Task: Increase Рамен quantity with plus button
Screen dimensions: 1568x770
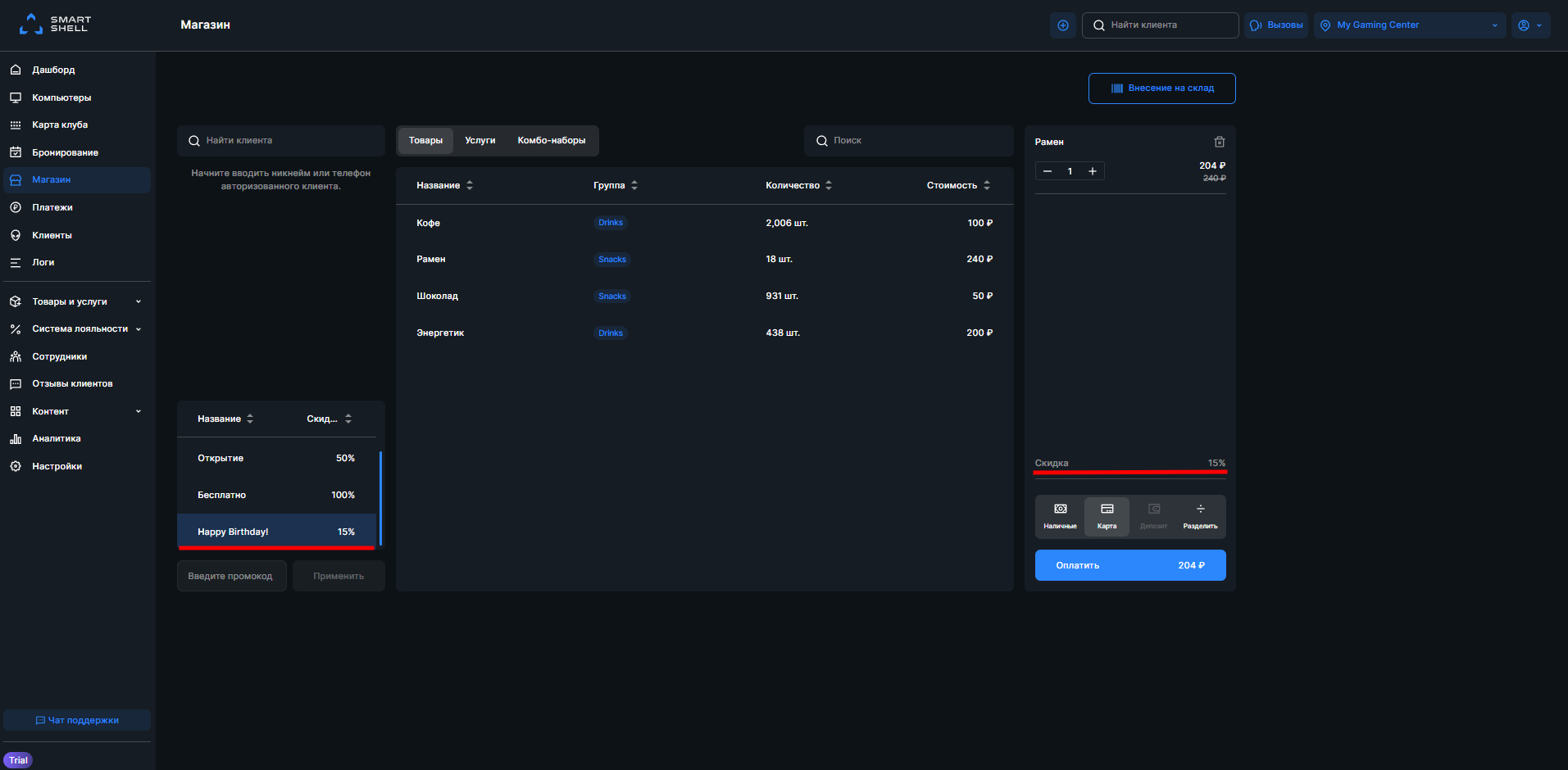Action: coord(1092,171)
